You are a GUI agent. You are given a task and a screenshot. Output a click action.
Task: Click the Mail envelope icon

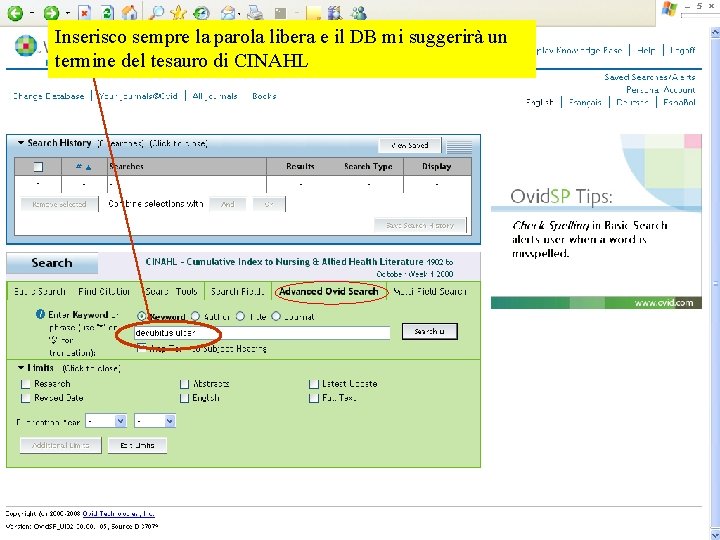(228, 13)
